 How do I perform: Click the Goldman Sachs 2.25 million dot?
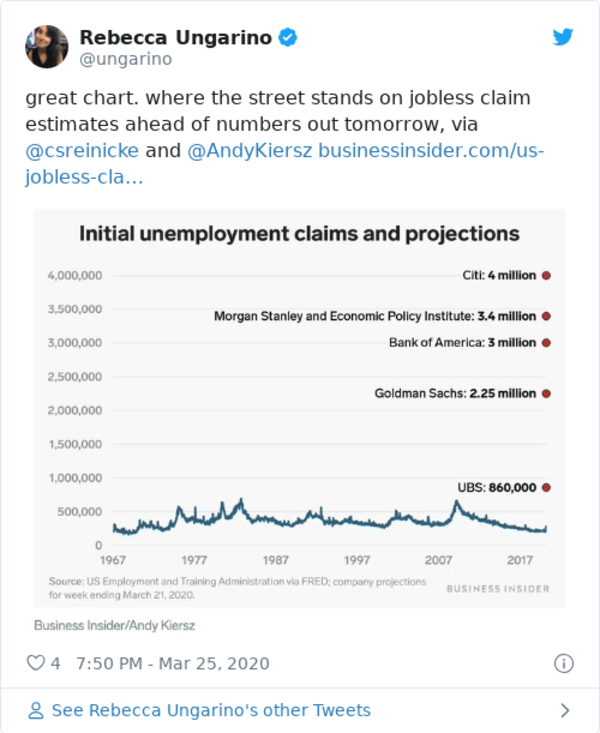pyautogui.click(x=546, y=394)
